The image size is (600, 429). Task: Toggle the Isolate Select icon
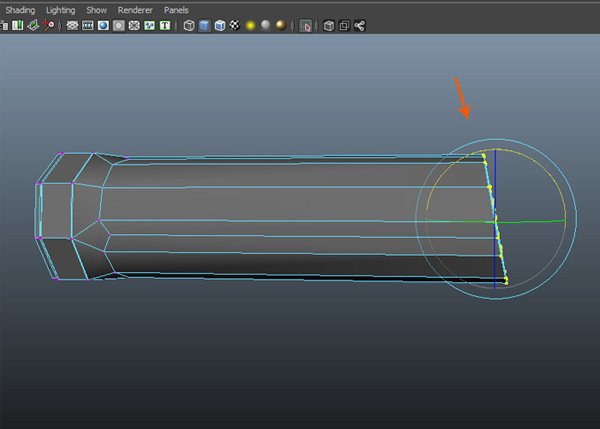305,26
